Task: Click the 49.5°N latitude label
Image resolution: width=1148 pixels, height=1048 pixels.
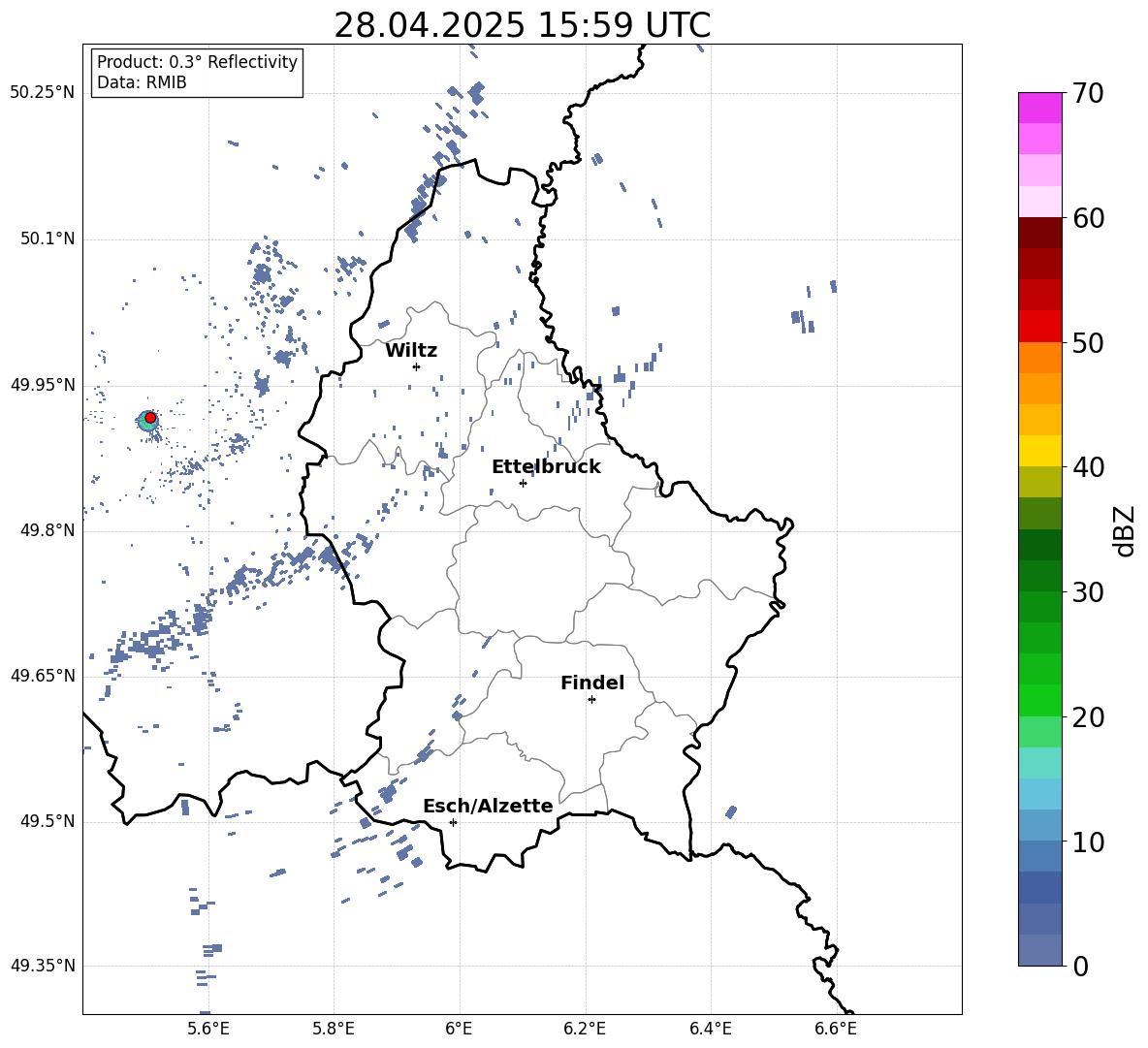Action: [48, 821]
